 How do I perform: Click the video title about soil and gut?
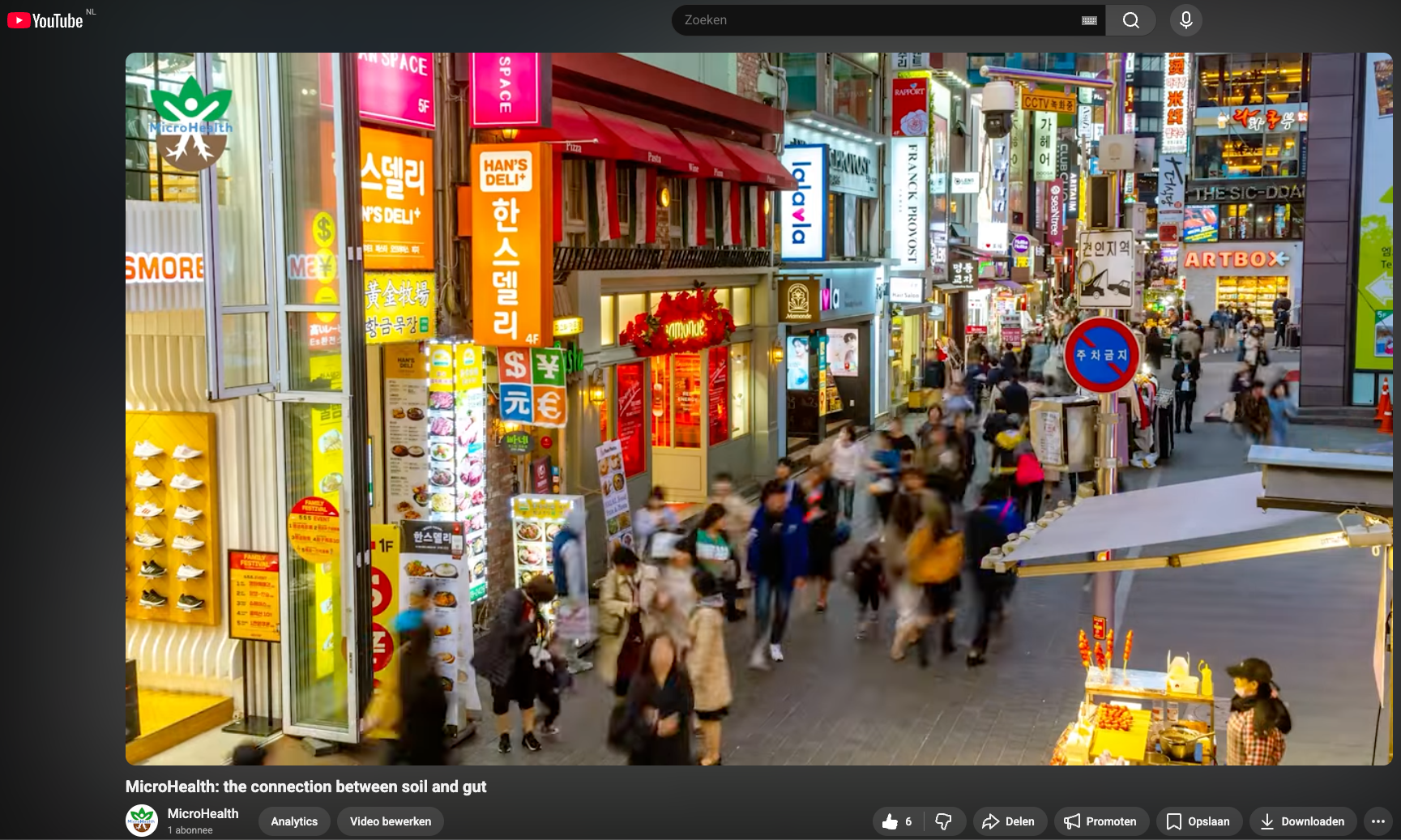[x=305, y=787]
